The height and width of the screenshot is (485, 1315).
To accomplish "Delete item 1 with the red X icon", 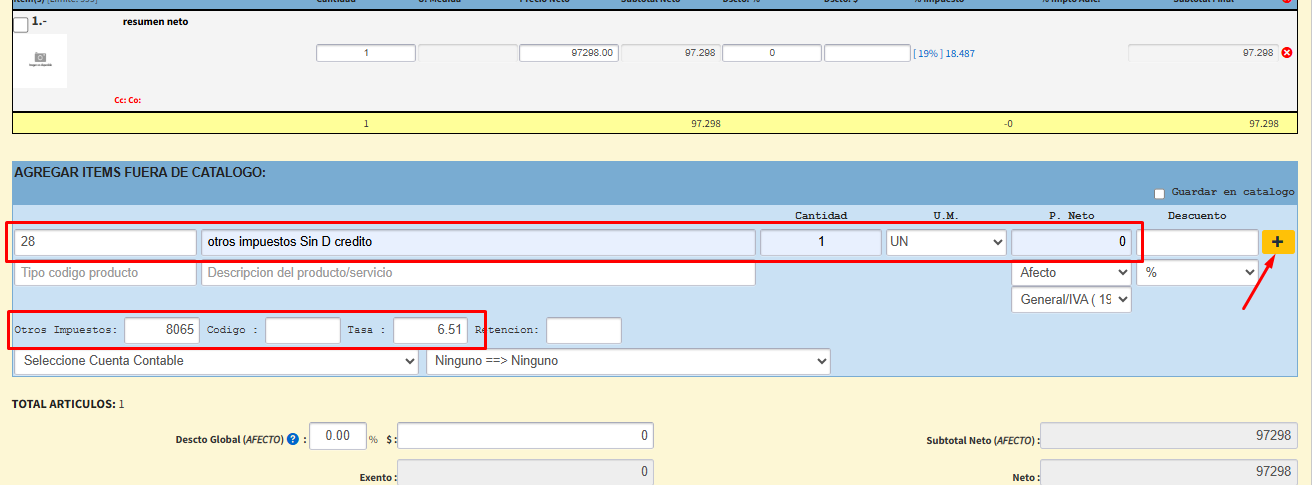I will [1288, 53].
